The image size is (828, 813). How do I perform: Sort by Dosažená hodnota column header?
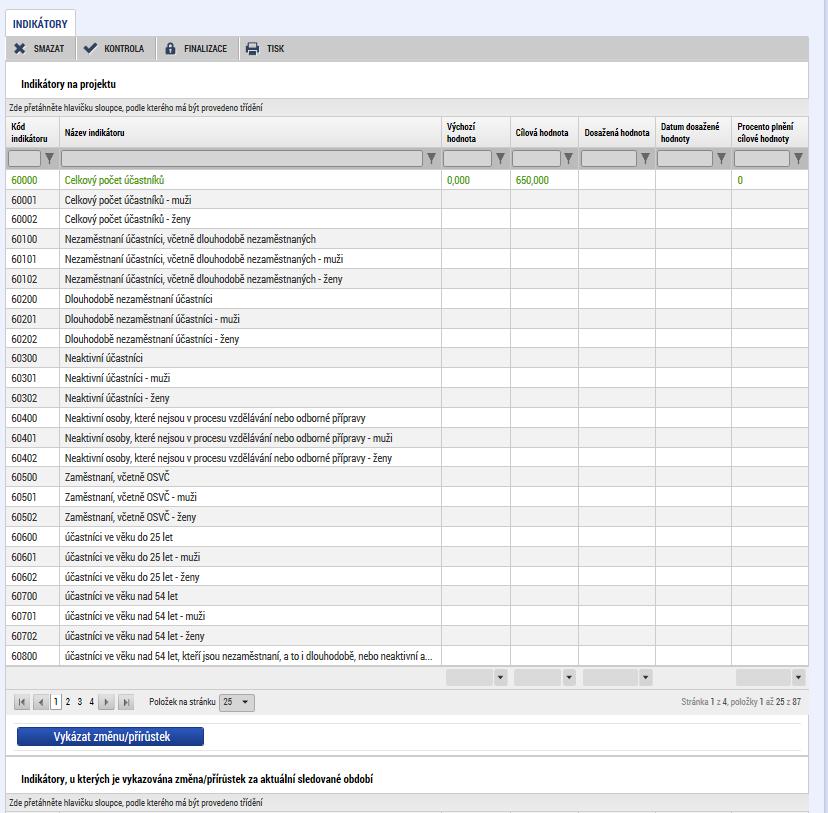pos(617,133)
